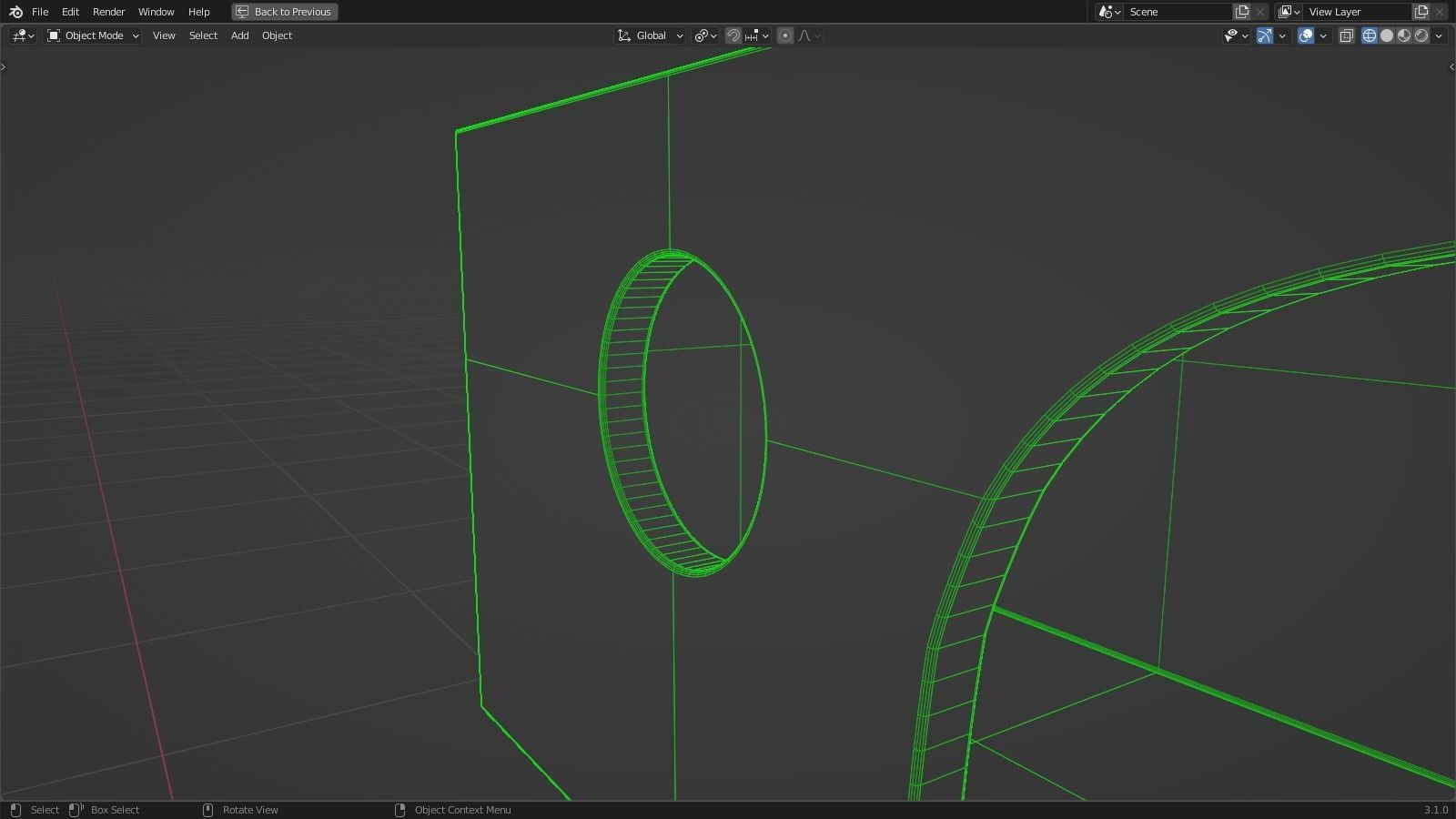The image size is (1456, 819).
Task: Select material preview shading
Action: pyautogui.click(x=1404, y=35)
